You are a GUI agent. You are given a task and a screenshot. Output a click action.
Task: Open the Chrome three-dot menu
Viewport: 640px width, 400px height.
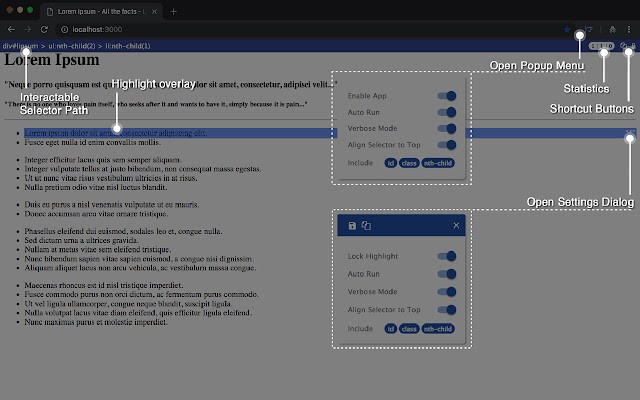point(629,29)
